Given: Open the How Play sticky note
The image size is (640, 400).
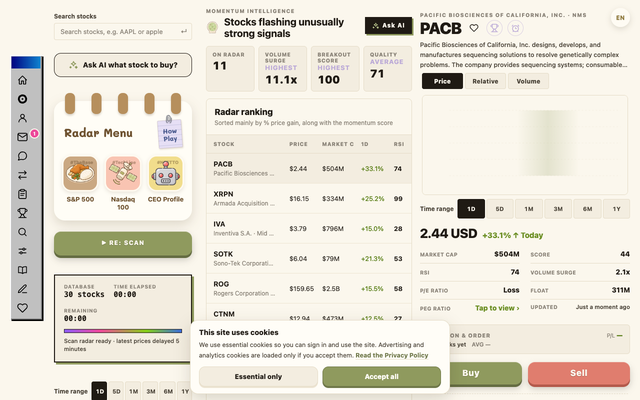Looking at the screenshot, I should click(170, 134).
